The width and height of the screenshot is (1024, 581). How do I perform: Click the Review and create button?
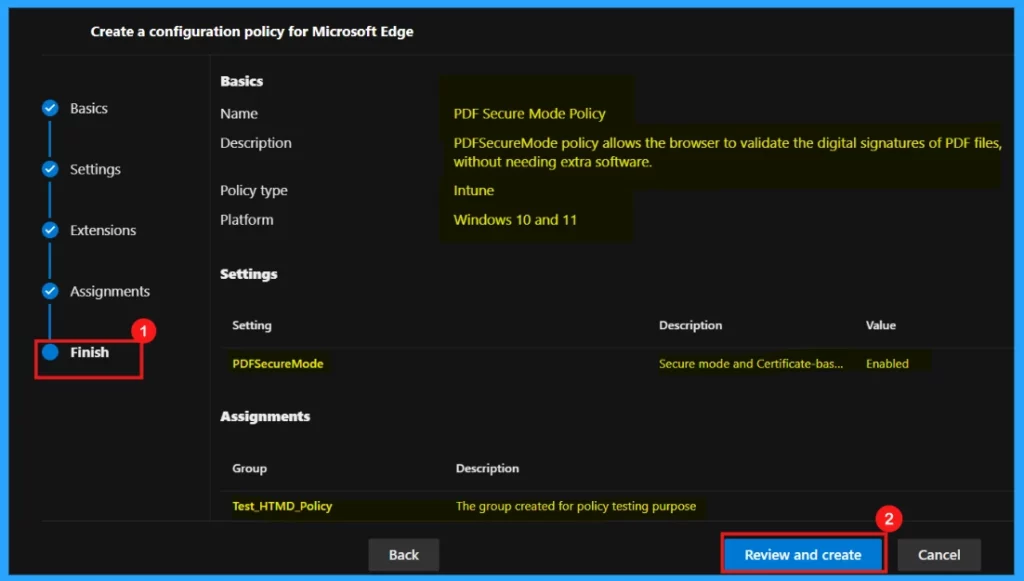803,554
